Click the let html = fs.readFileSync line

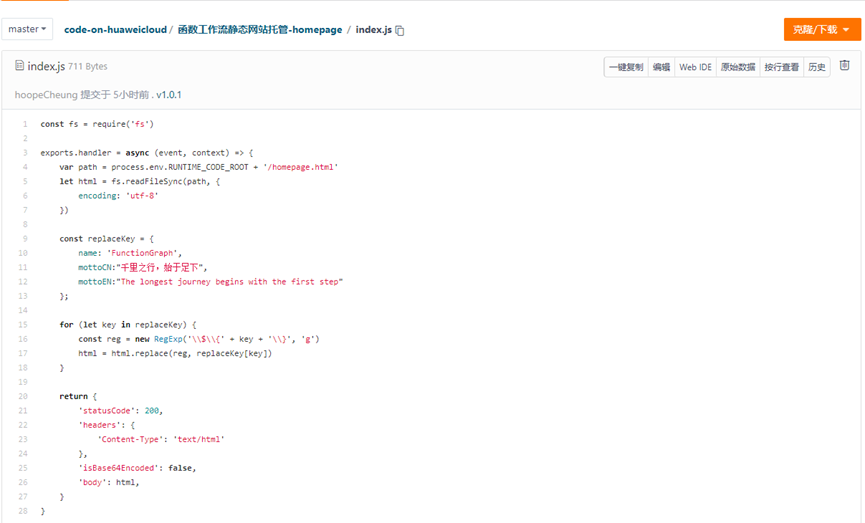coord(140,182)
